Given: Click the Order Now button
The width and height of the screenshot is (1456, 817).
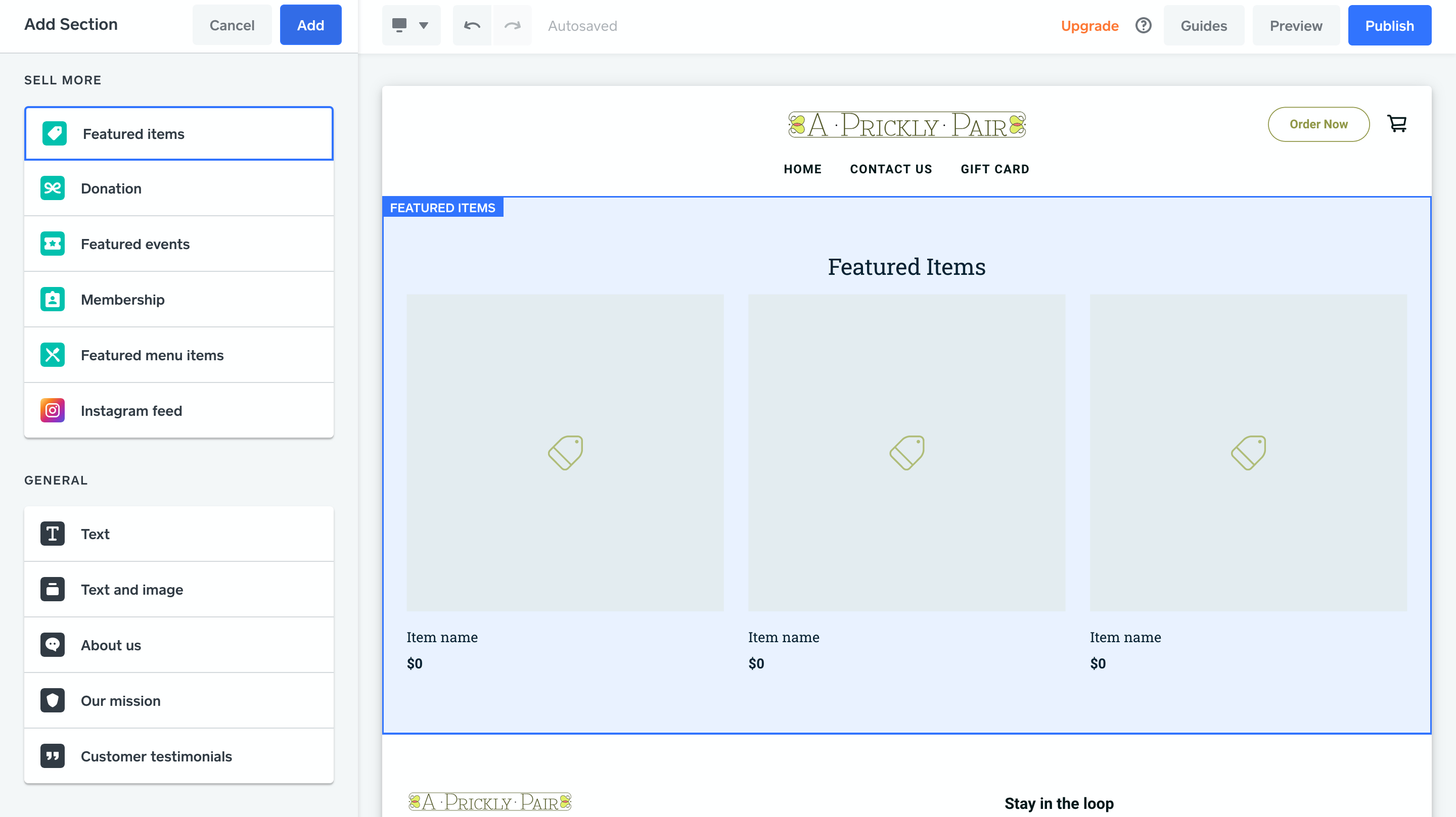Looking at the screenshot, I should 1318,124.
